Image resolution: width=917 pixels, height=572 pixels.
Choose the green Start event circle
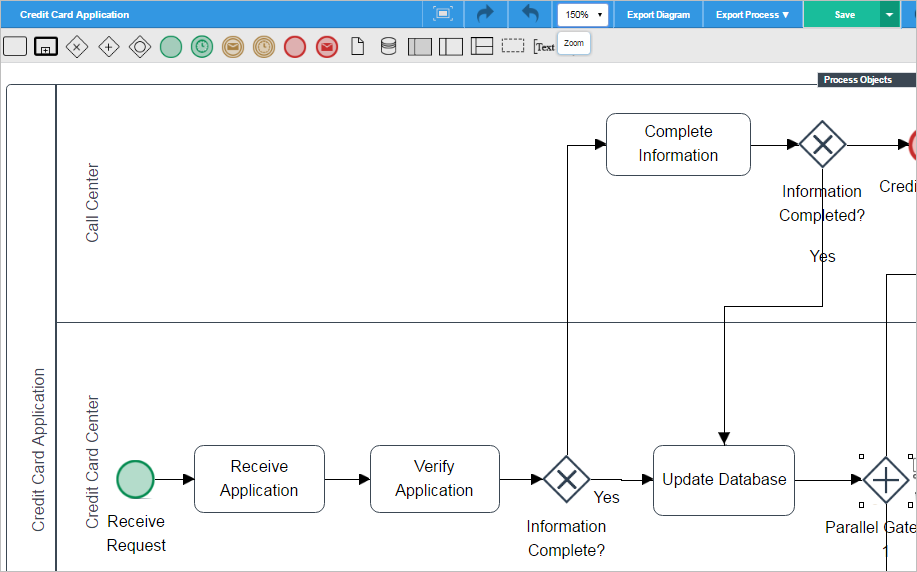[x=171, y=46]
